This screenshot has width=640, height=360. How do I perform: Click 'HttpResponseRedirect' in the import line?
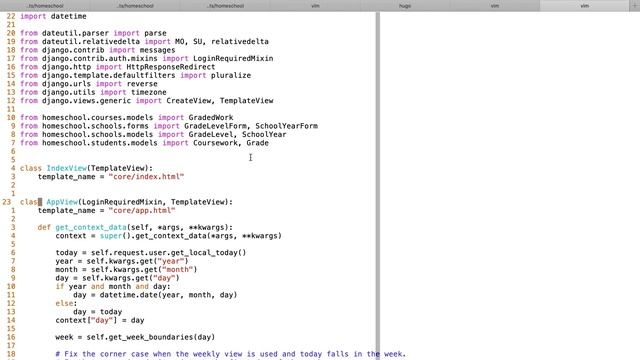click(171, 67)
